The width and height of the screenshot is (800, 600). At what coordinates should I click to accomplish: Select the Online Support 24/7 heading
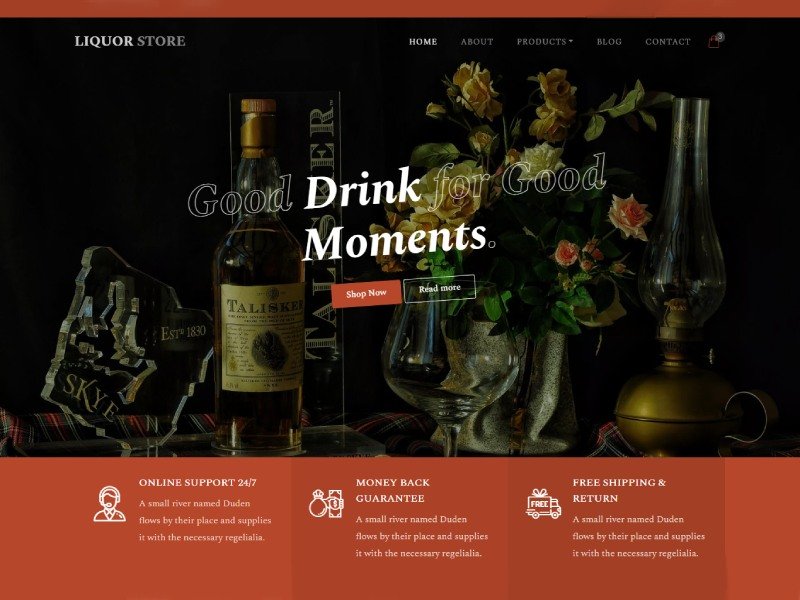tap(197, 483)
